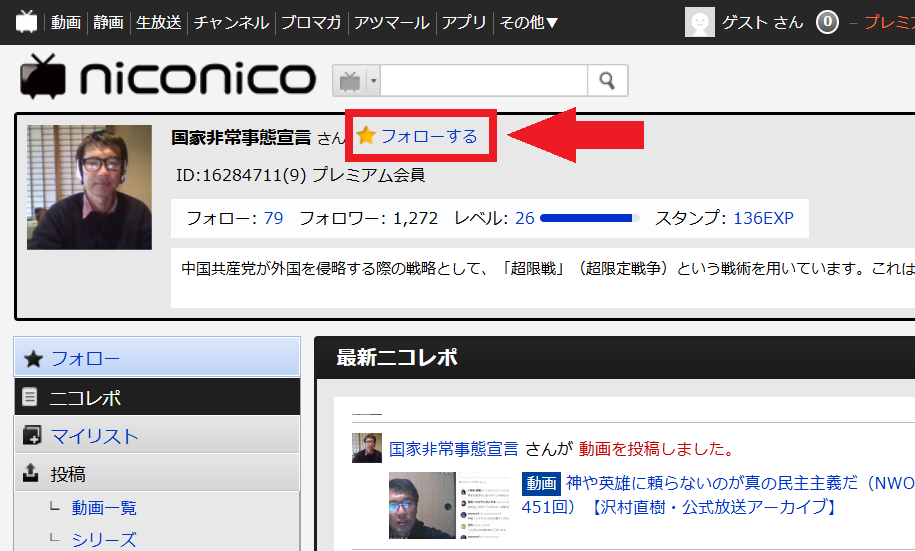Click the profile name 国家非常事態宣言 heading
915x551 pixels.
pyautogui.click(x=241, y=138)
